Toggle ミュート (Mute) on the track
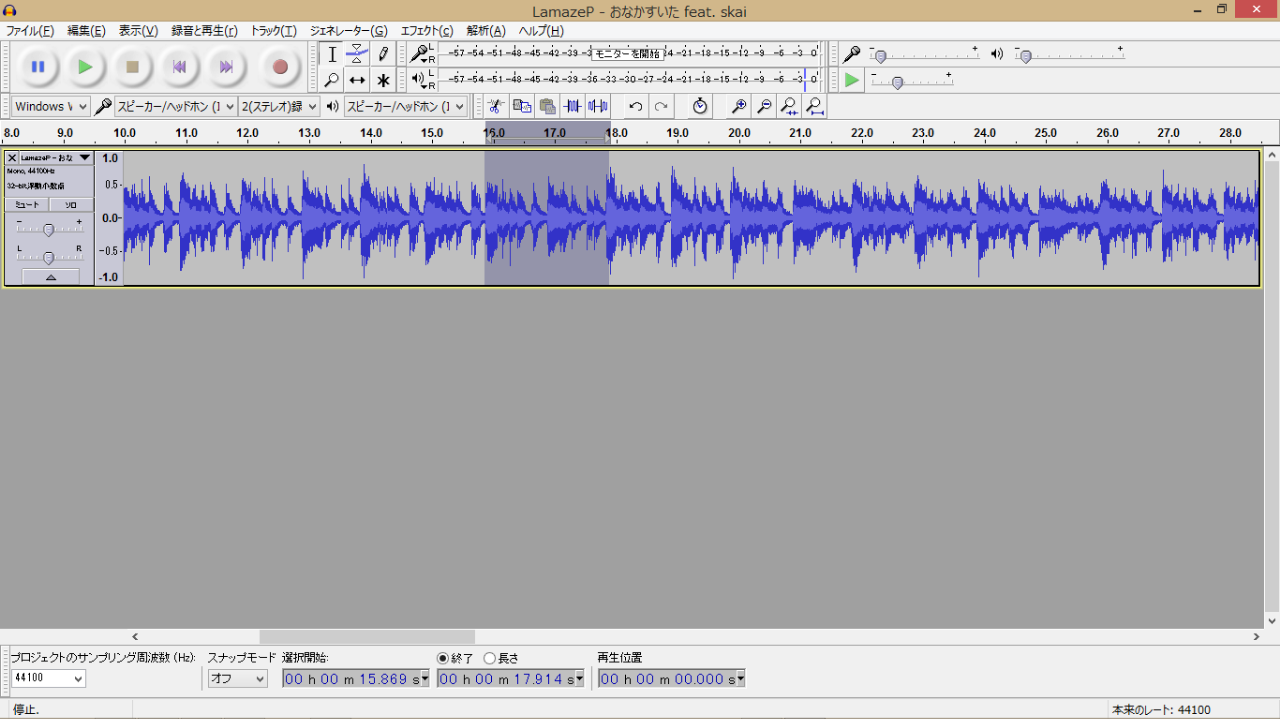The width and height of the screenshot is (1280, 719). coord(27,204)
